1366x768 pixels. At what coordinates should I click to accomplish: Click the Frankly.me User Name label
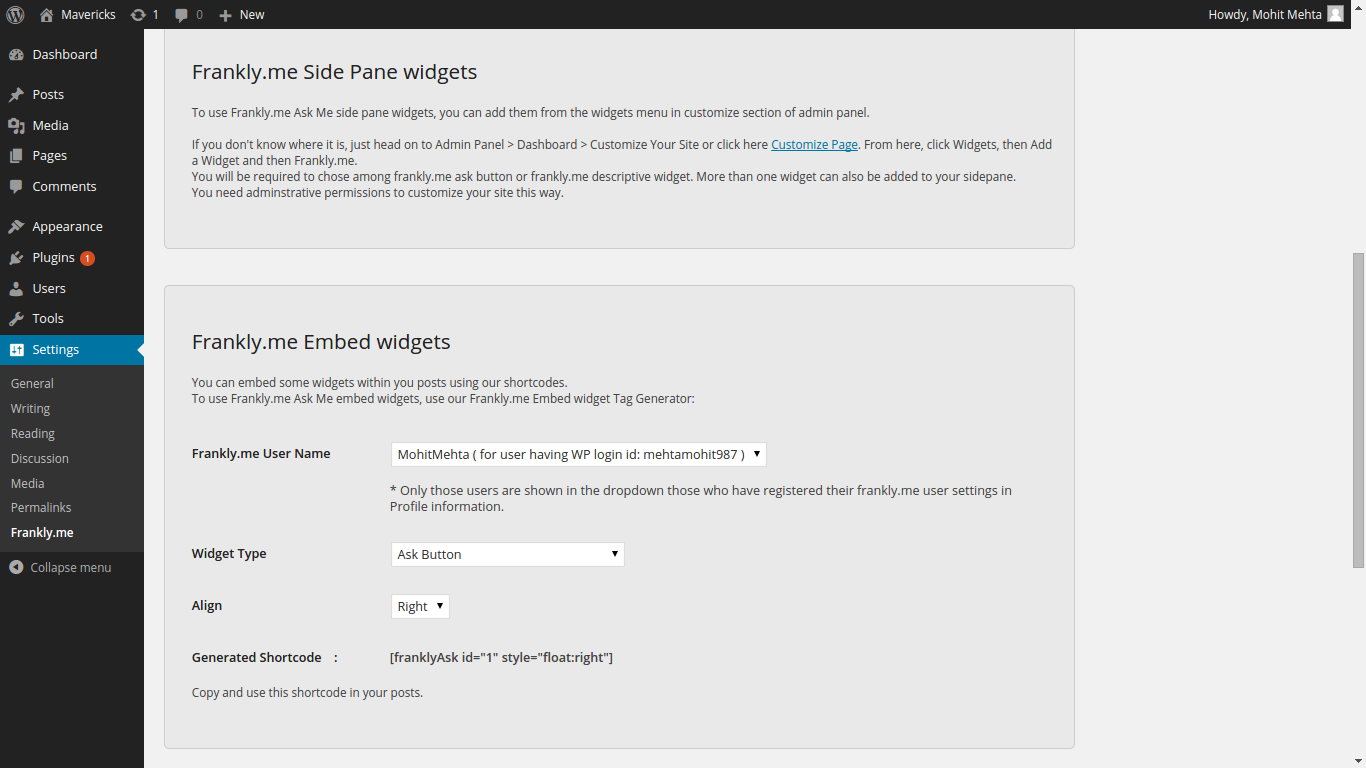[261, 454]
